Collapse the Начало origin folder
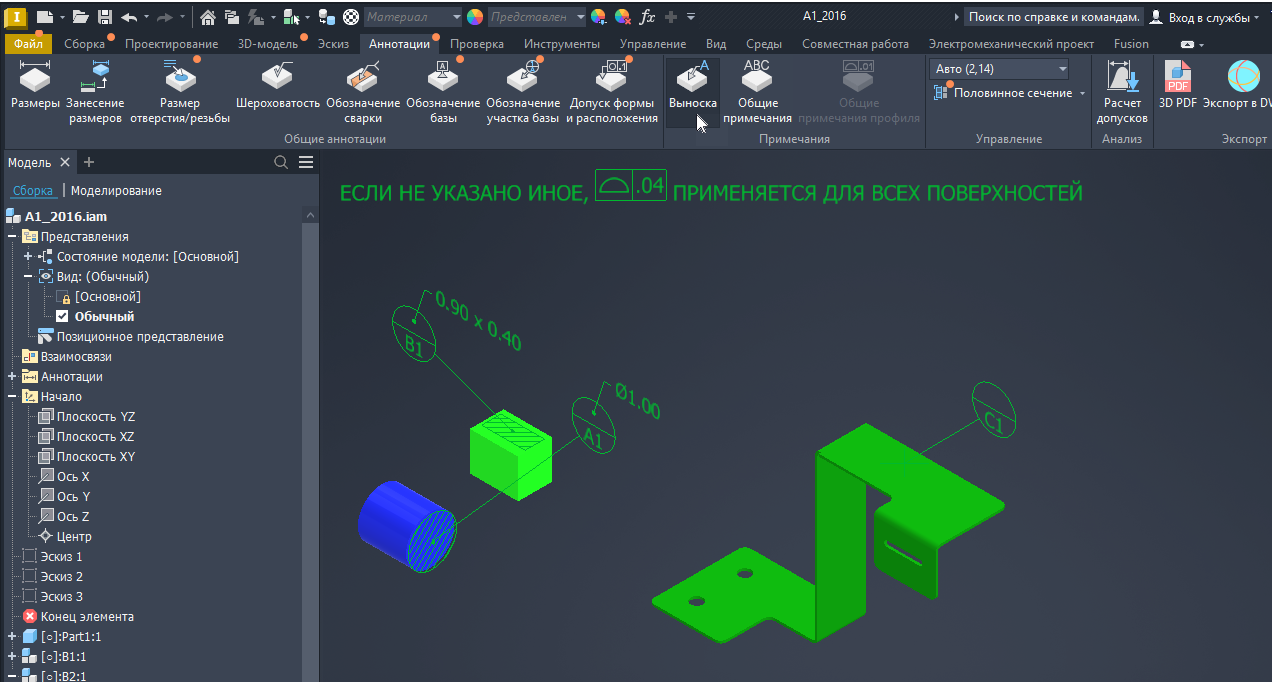 12,397
